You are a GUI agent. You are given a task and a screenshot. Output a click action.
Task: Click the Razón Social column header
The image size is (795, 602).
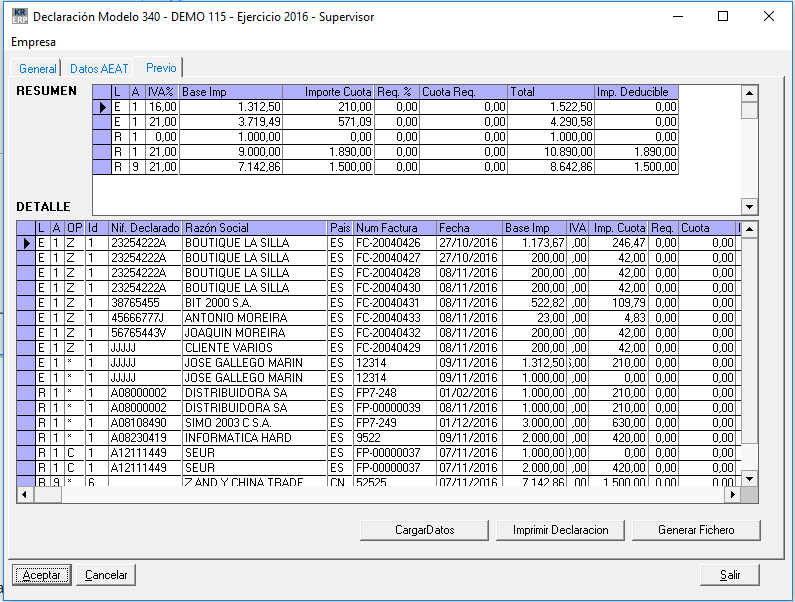coord(255,228)
